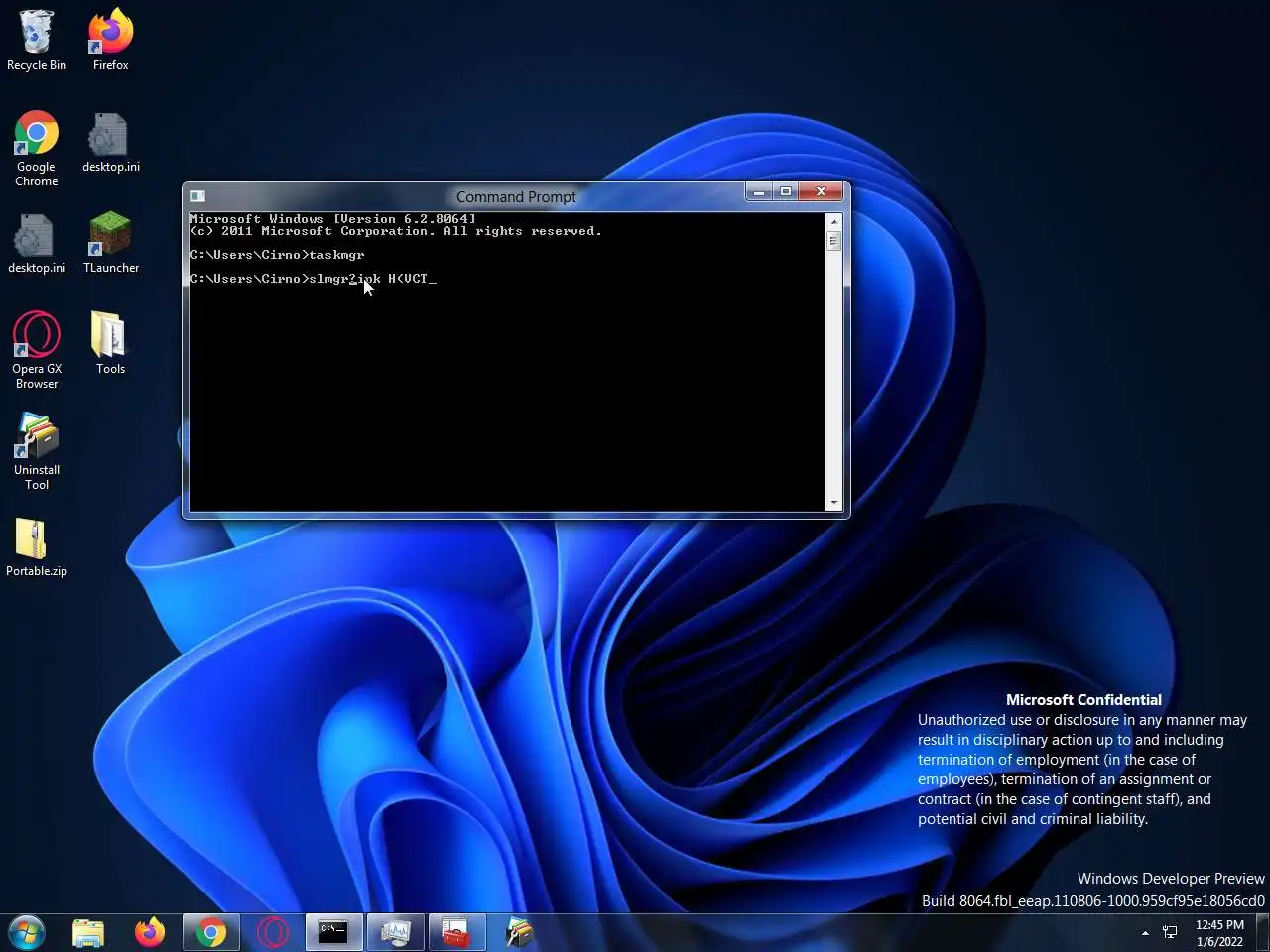Screen dimensions: 1270x952
Task: Click the Command Prompt title bar text
Action: tap(516, 196)
